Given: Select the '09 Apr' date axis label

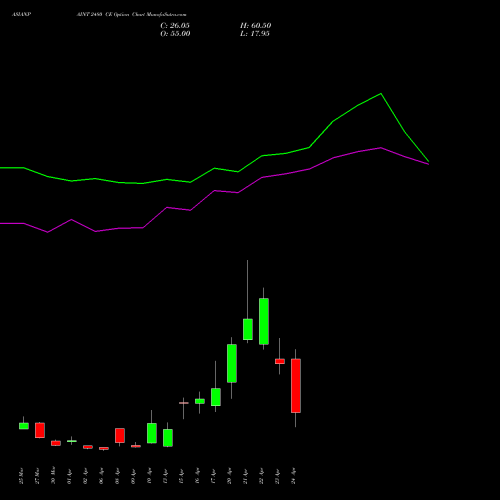Looking at the screenshot, I should click(133, 476).
